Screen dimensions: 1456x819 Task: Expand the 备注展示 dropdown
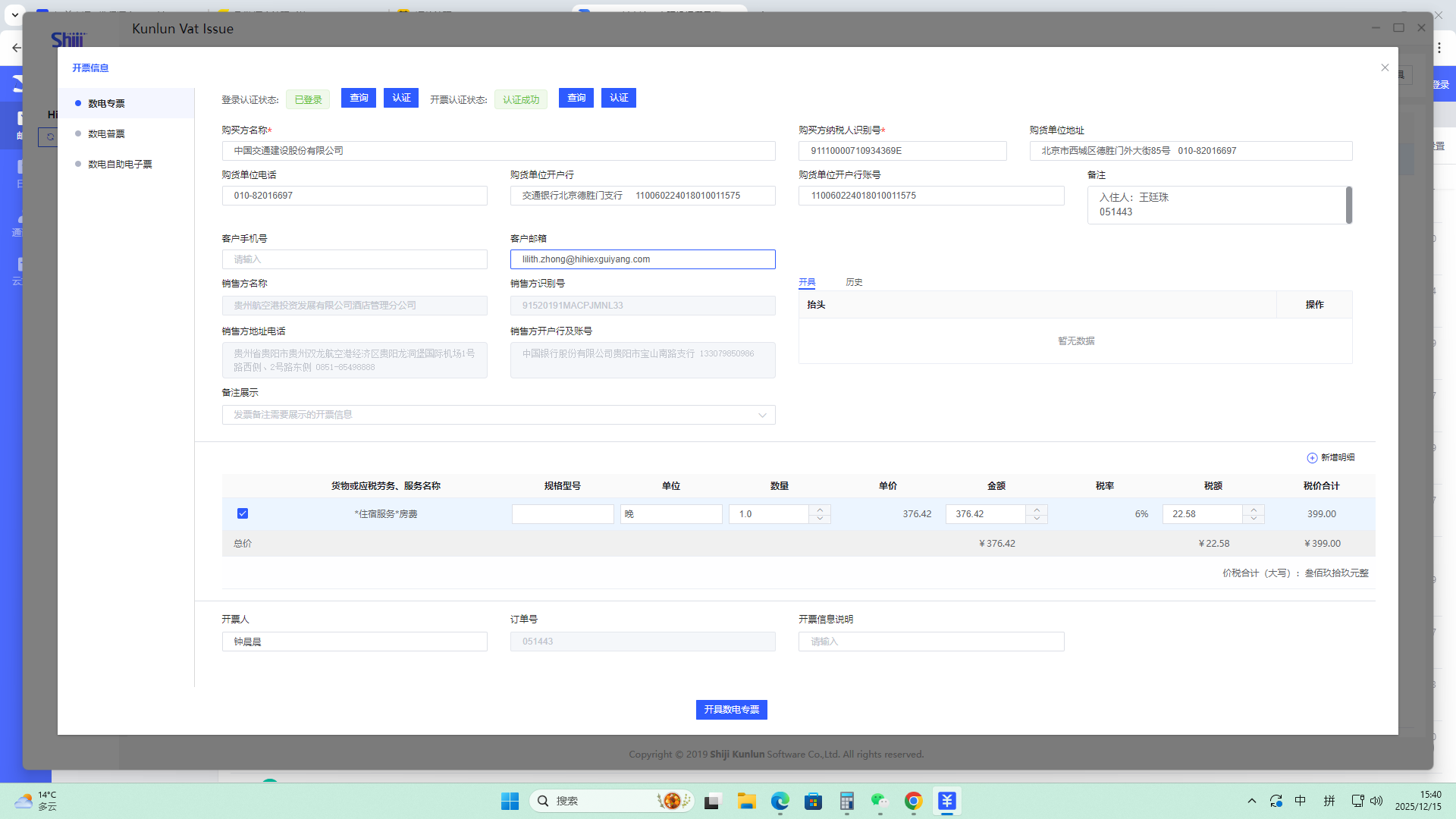pos(762,415)
